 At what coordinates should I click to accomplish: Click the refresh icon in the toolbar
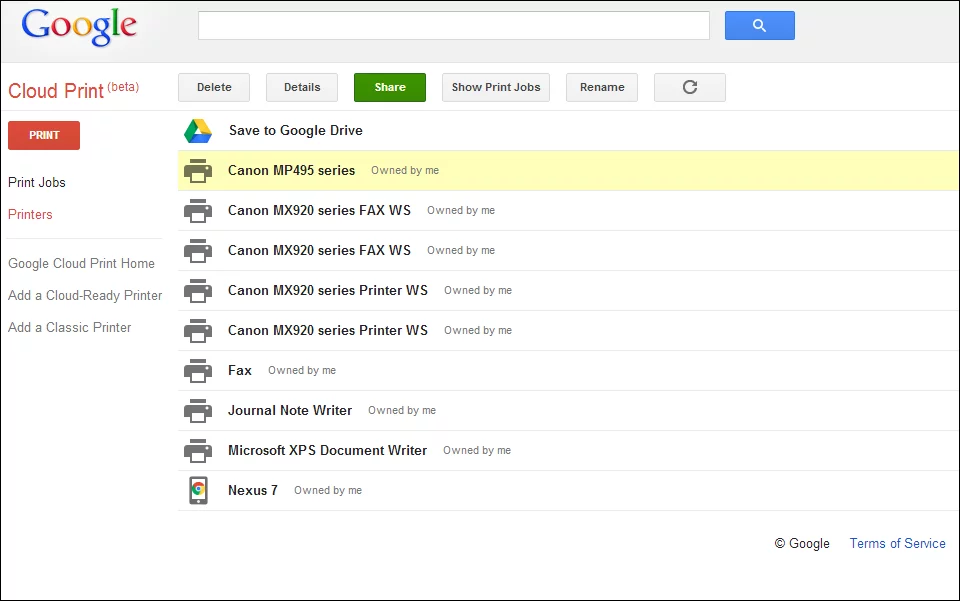[x=689, y=87]
